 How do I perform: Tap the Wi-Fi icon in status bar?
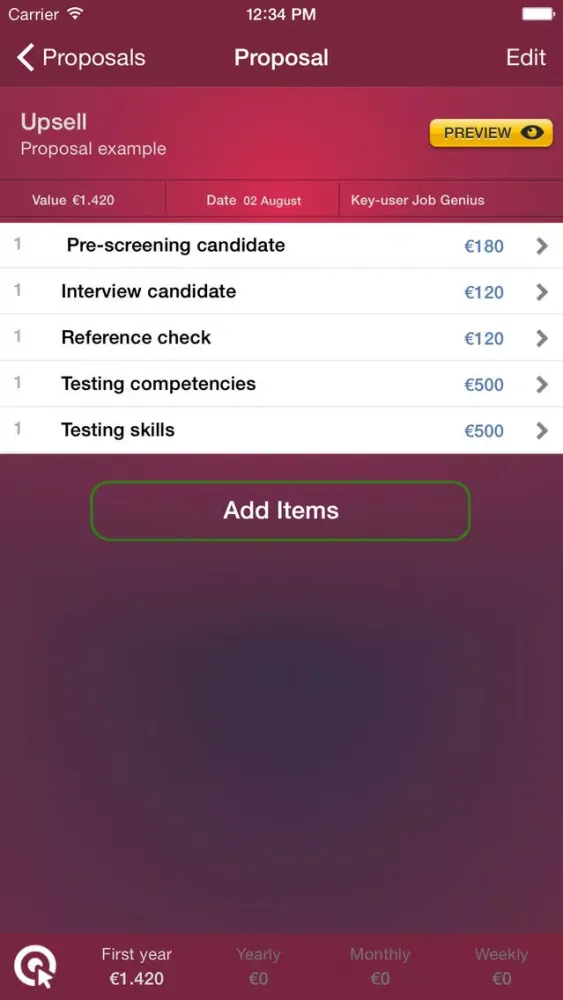[x=75, y=13]
